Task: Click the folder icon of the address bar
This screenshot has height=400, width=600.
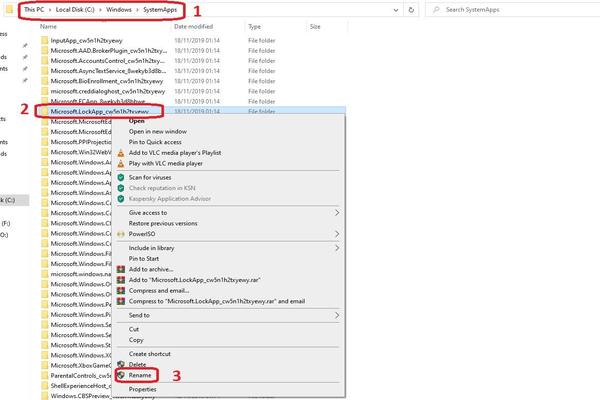Action: click(10, 10)
